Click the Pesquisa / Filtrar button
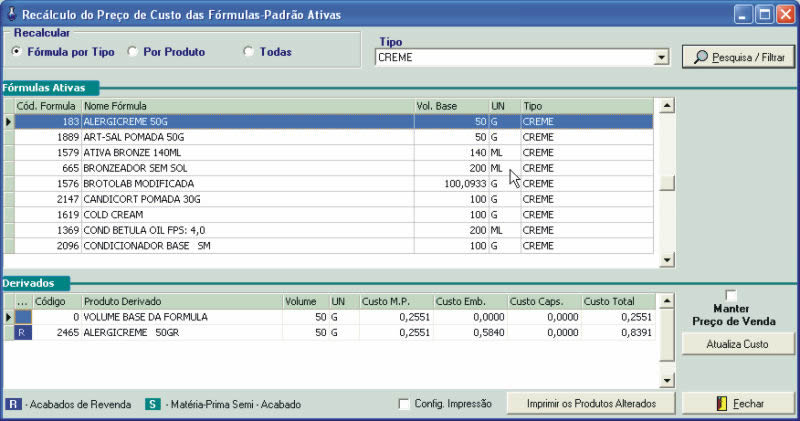Screen dimensions: 800x421 738,57
